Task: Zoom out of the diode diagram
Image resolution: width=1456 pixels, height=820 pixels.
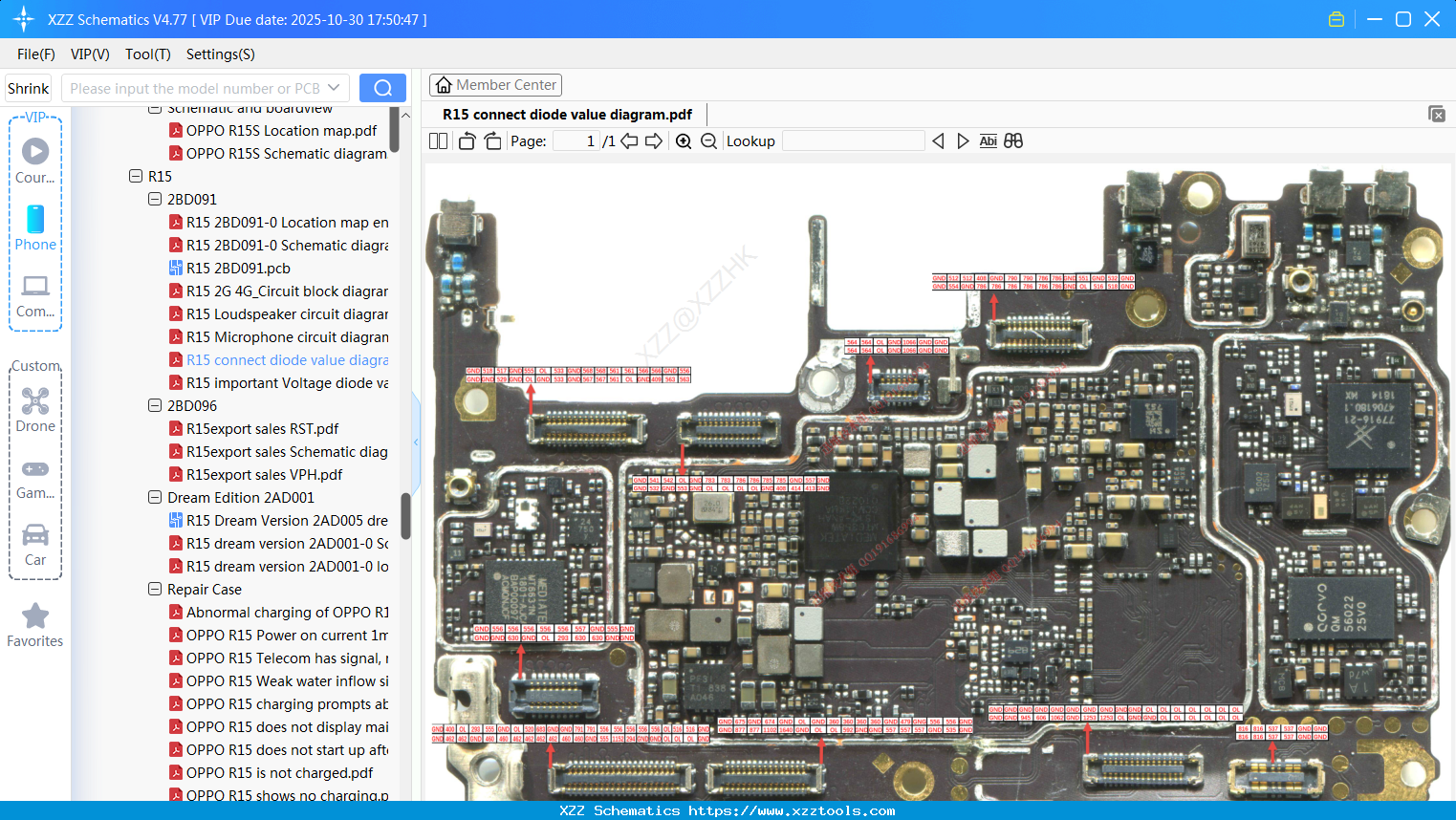Action: tap(708, 141)
